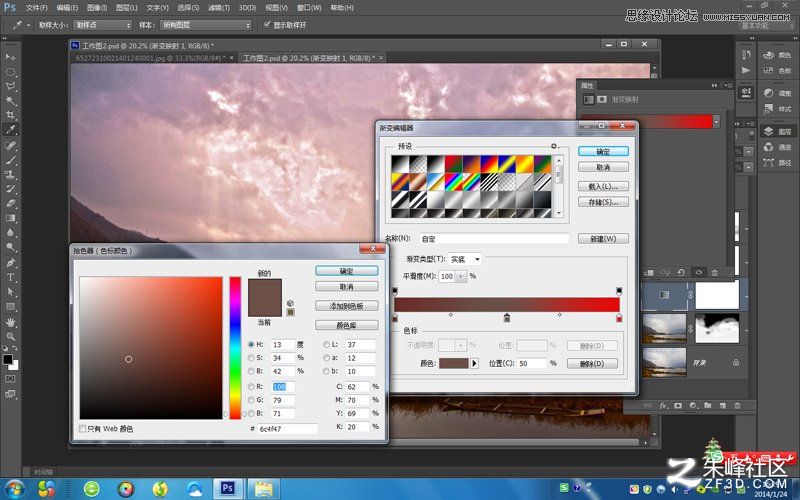Select the Pen tool

coord(10,263)
